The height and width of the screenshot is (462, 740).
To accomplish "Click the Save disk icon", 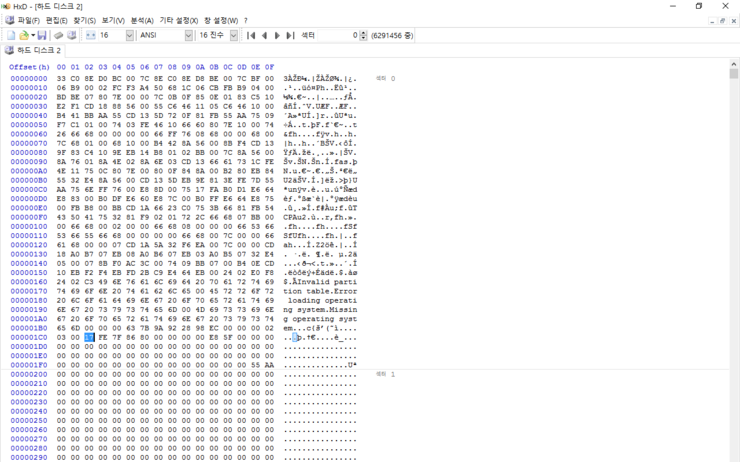I will (x=42, y=35).
